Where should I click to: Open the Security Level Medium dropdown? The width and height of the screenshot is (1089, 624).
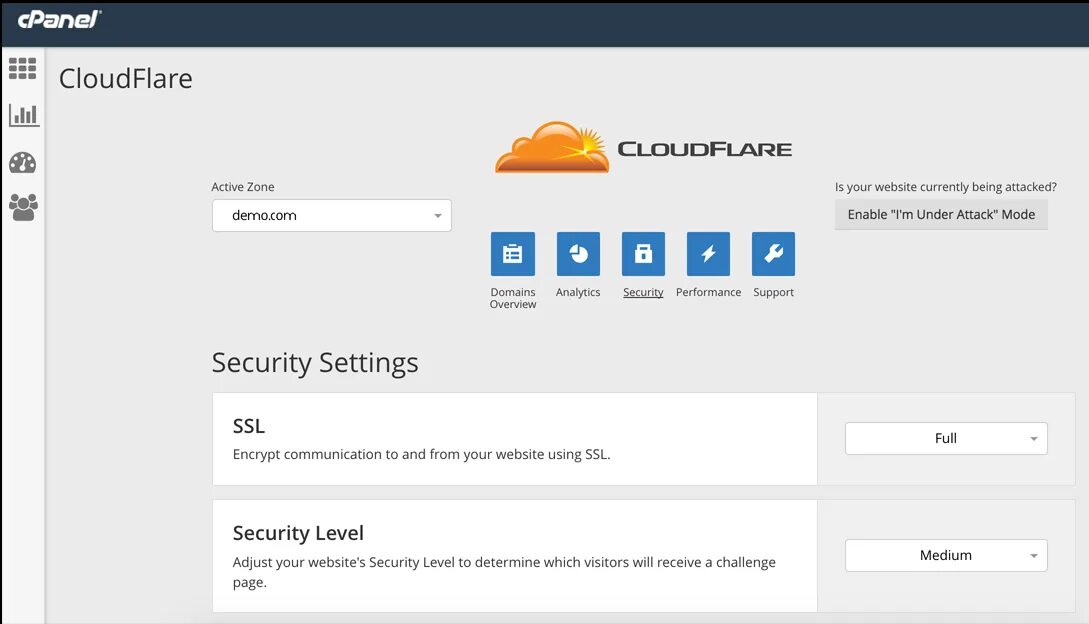[946, 555]
